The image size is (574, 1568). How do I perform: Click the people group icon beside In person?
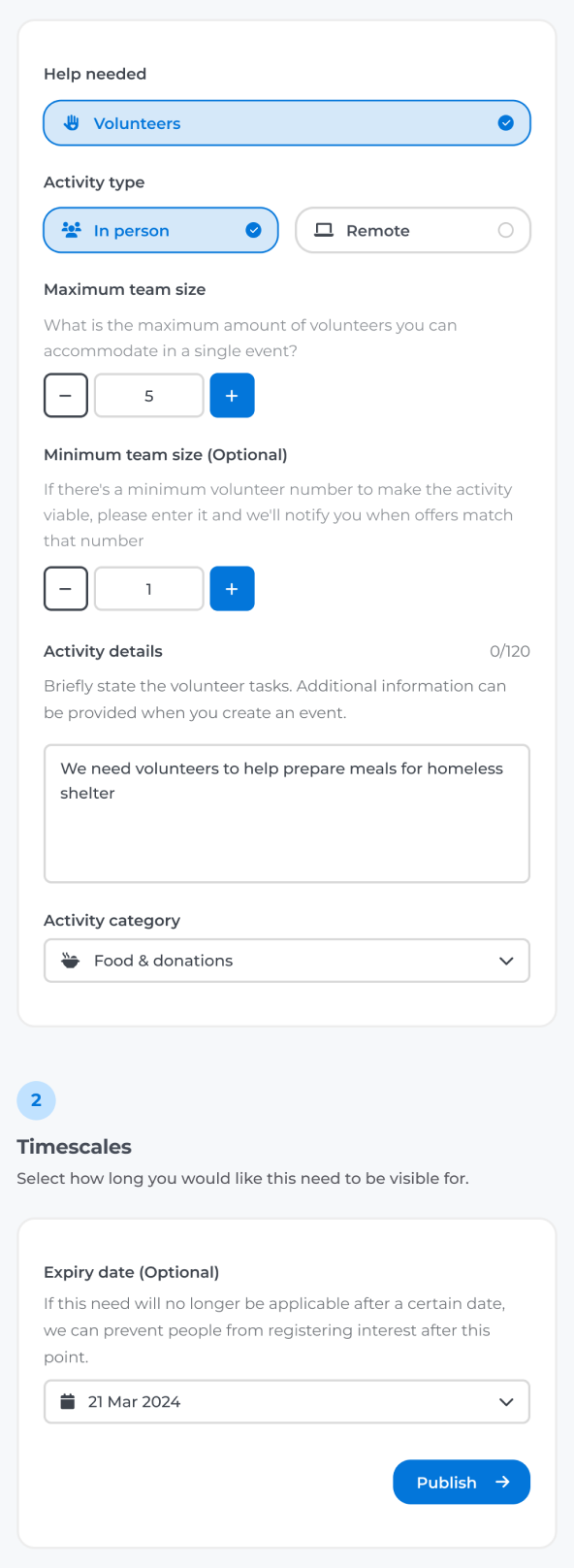(70, 230)
